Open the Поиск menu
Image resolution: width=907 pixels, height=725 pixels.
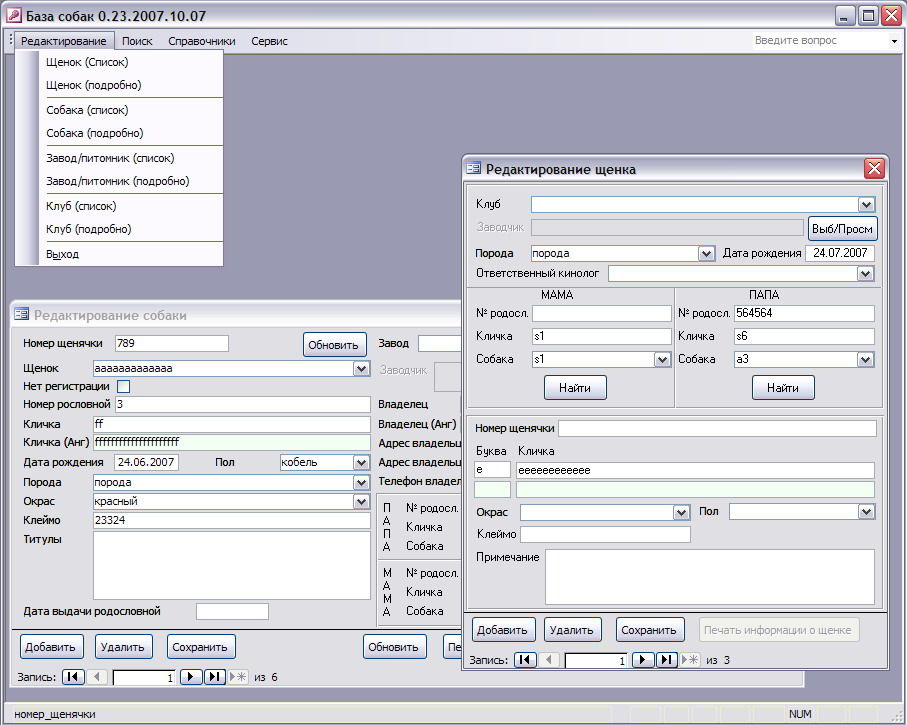(x=137, y=41)
